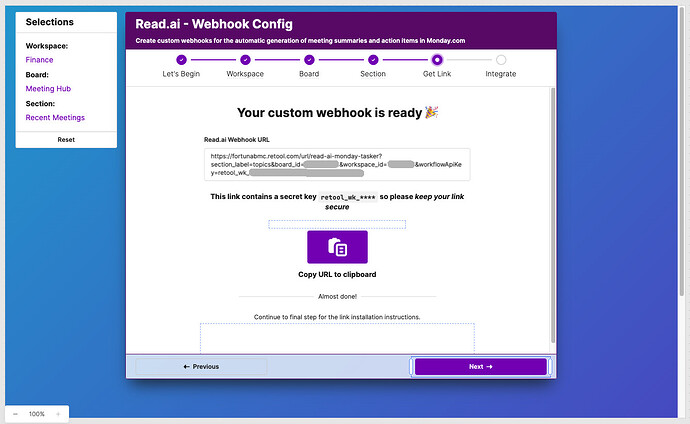Zoom in with the plus icon
690x424 pixels.
pos(58,414)
